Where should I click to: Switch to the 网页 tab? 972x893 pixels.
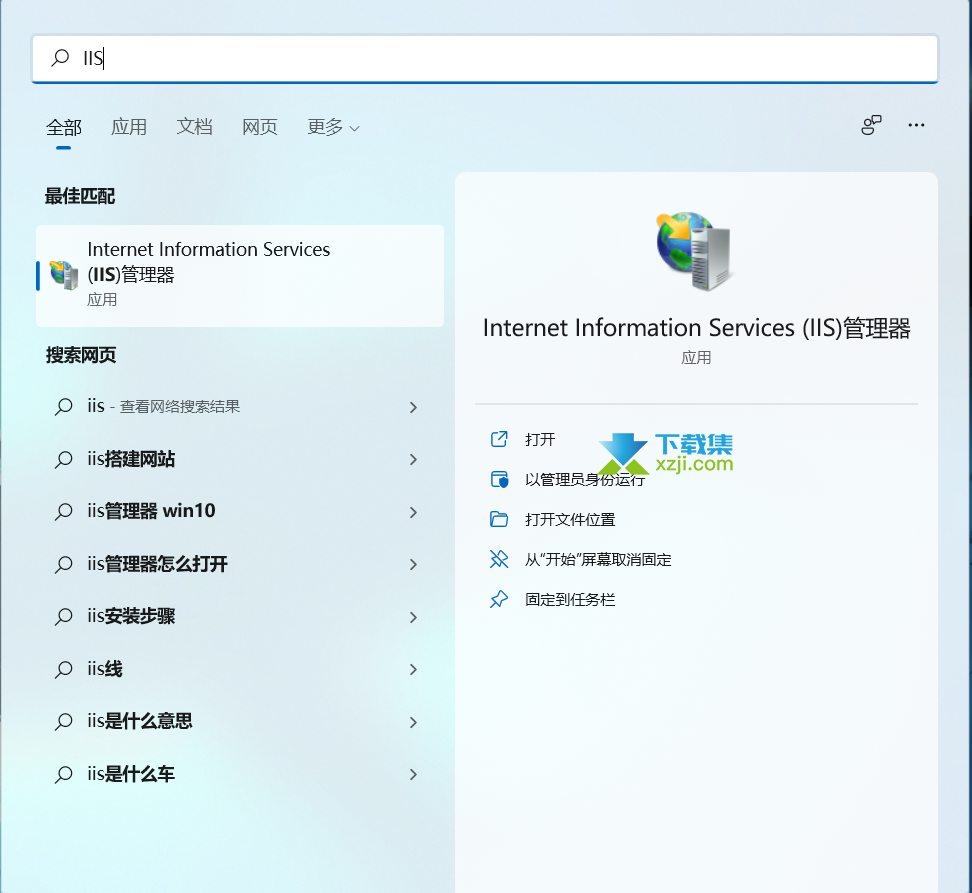coord(260,127)
